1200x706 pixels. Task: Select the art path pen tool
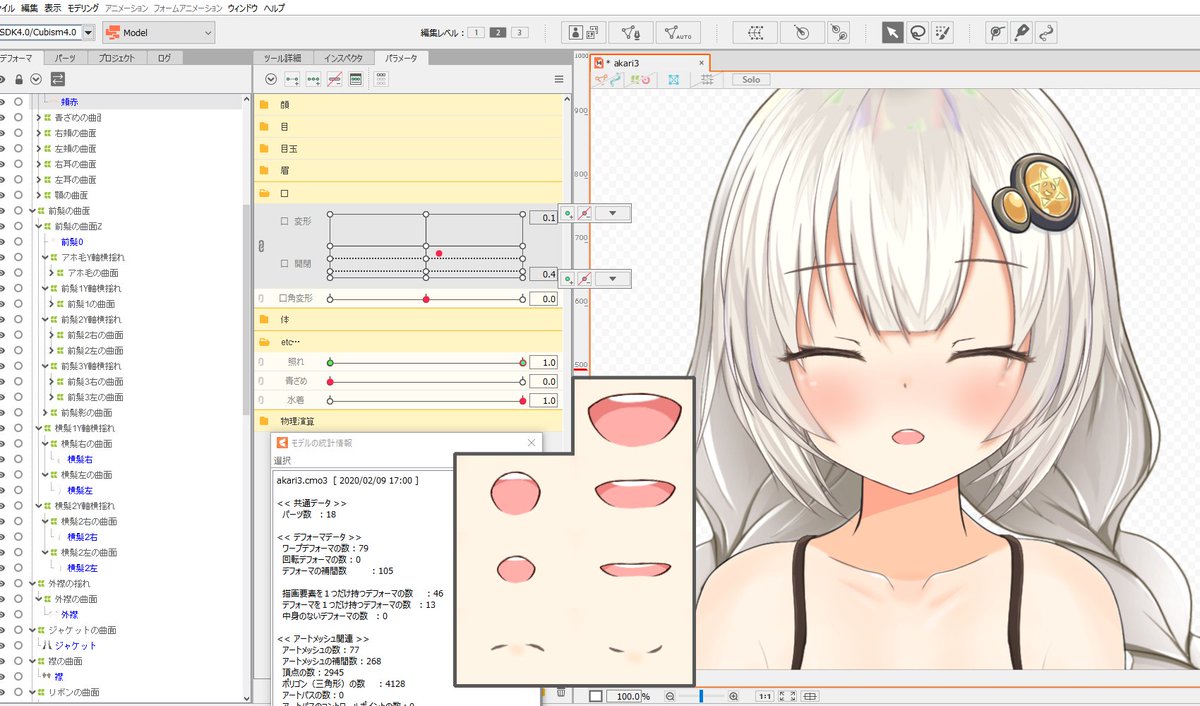tap(1022, 32)
